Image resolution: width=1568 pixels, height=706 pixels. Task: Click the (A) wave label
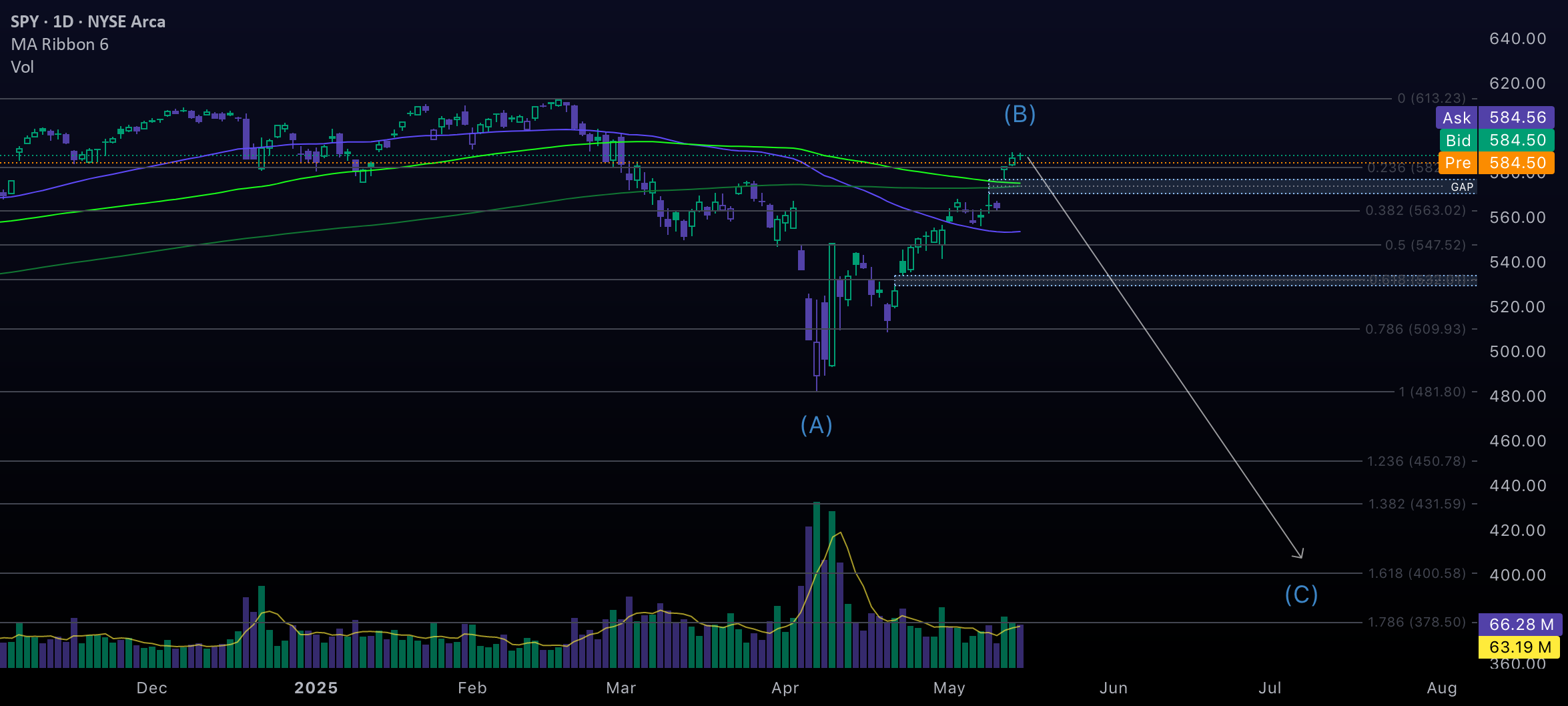(817, 425)
